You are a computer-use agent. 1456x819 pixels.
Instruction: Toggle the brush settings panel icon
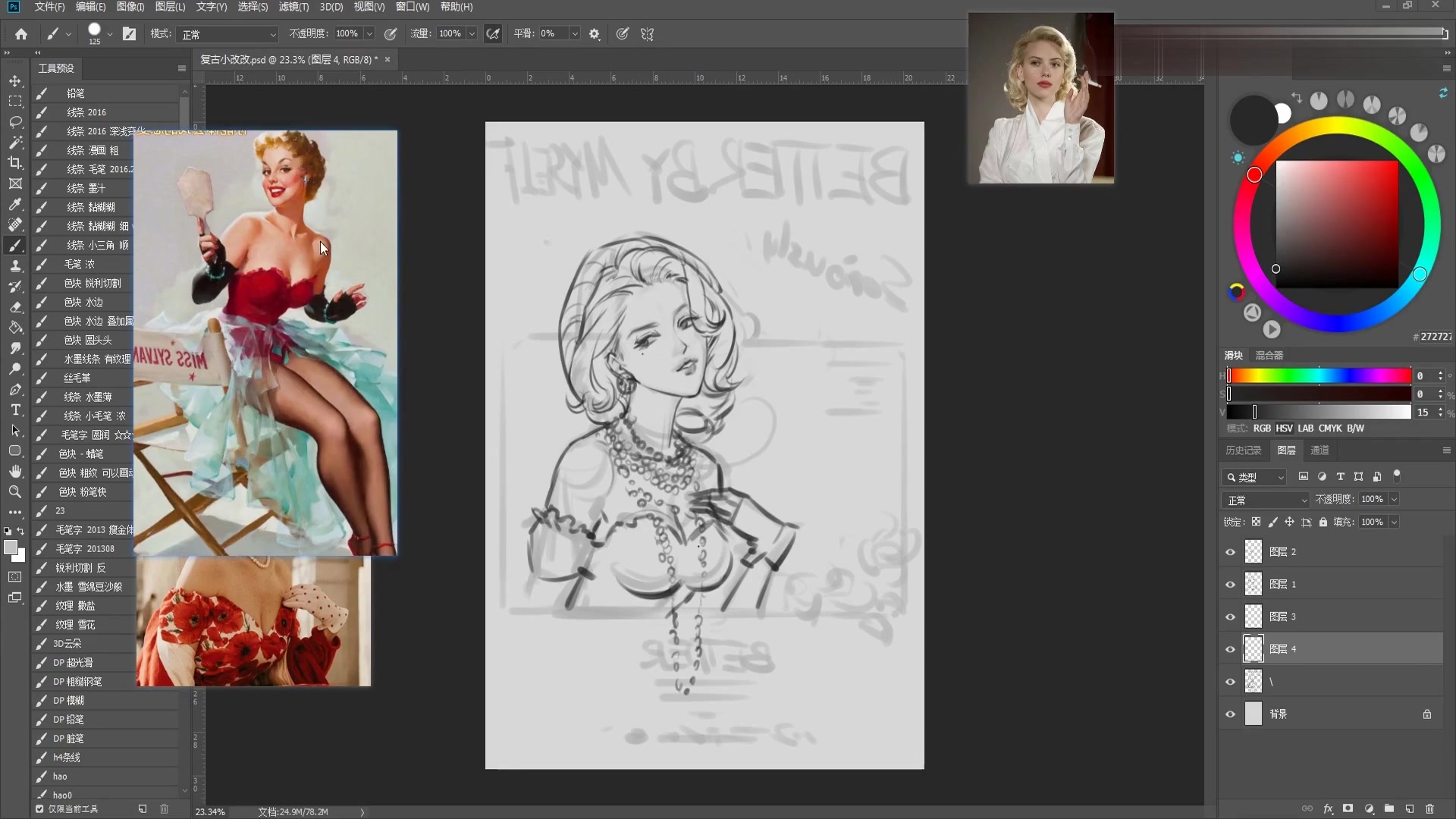click(130, 33)
